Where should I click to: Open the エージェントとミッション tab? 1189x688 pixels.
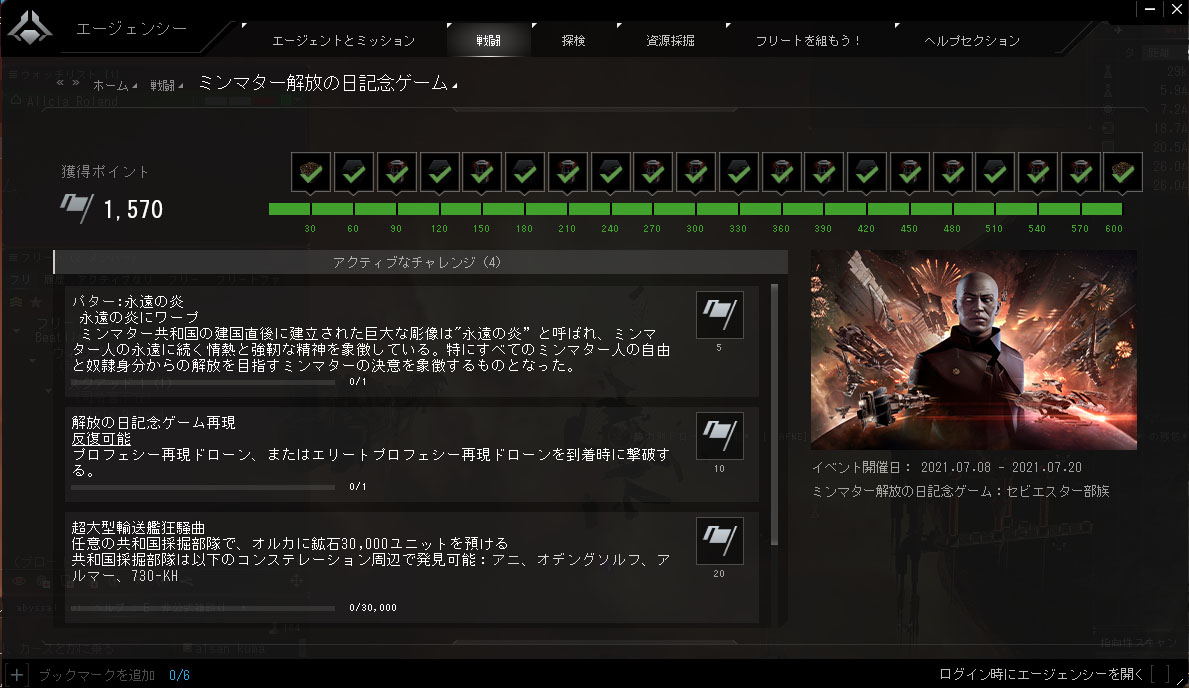pos(344,40)
